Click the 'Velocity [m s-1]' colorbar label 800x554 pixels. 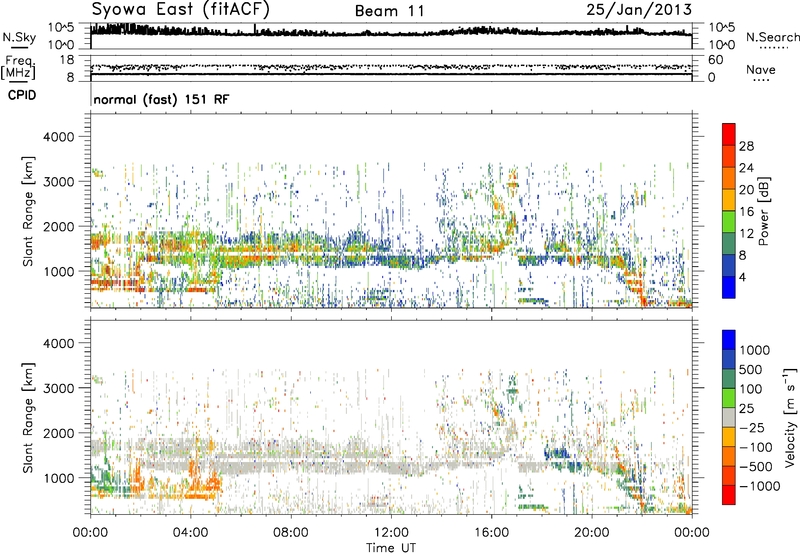(x=791, y=417)
